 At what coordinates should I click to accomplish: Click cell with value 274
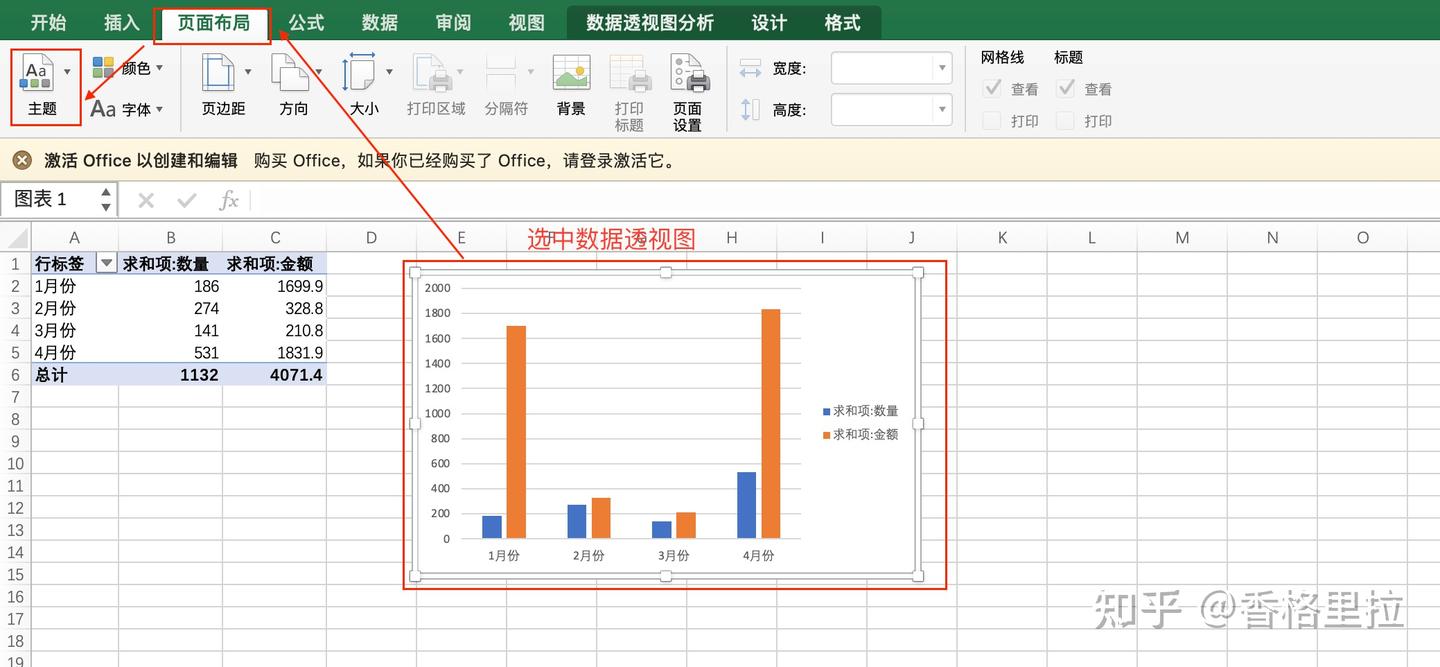click(171, 308)
